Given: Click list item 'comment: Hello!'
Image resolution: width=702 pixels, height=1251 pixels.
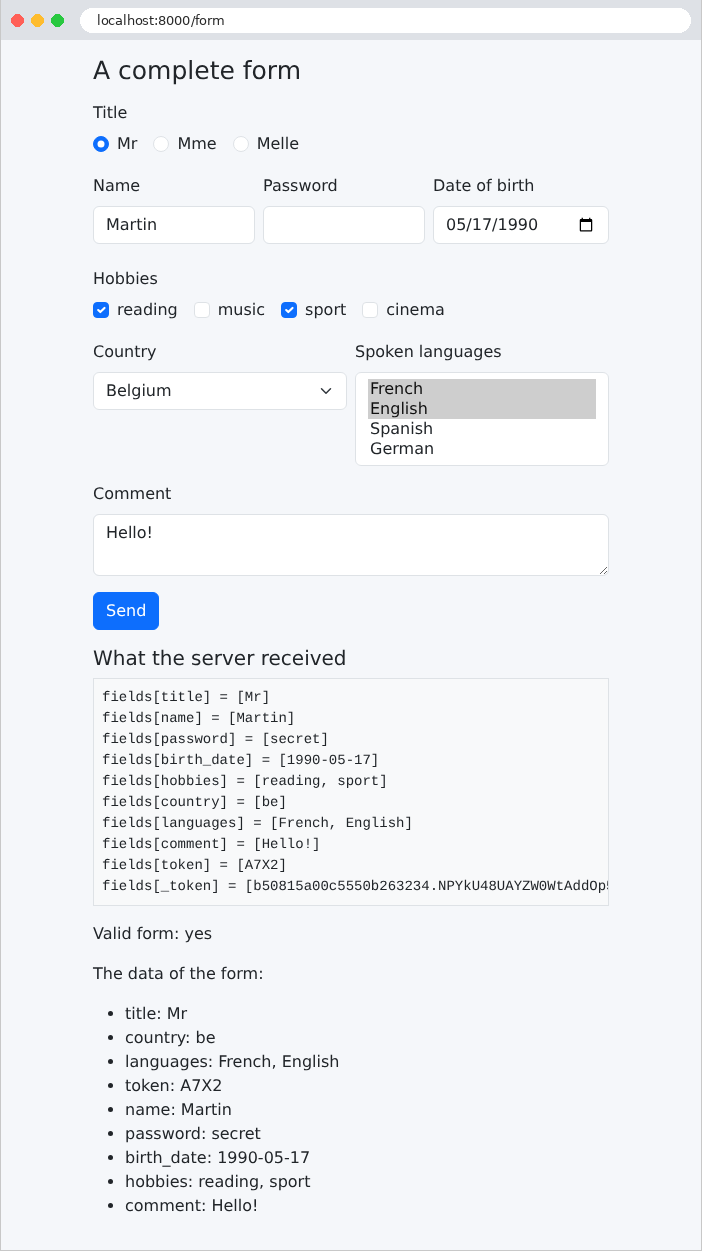Looking at the screenshot, I should (x=191, y=1206).
